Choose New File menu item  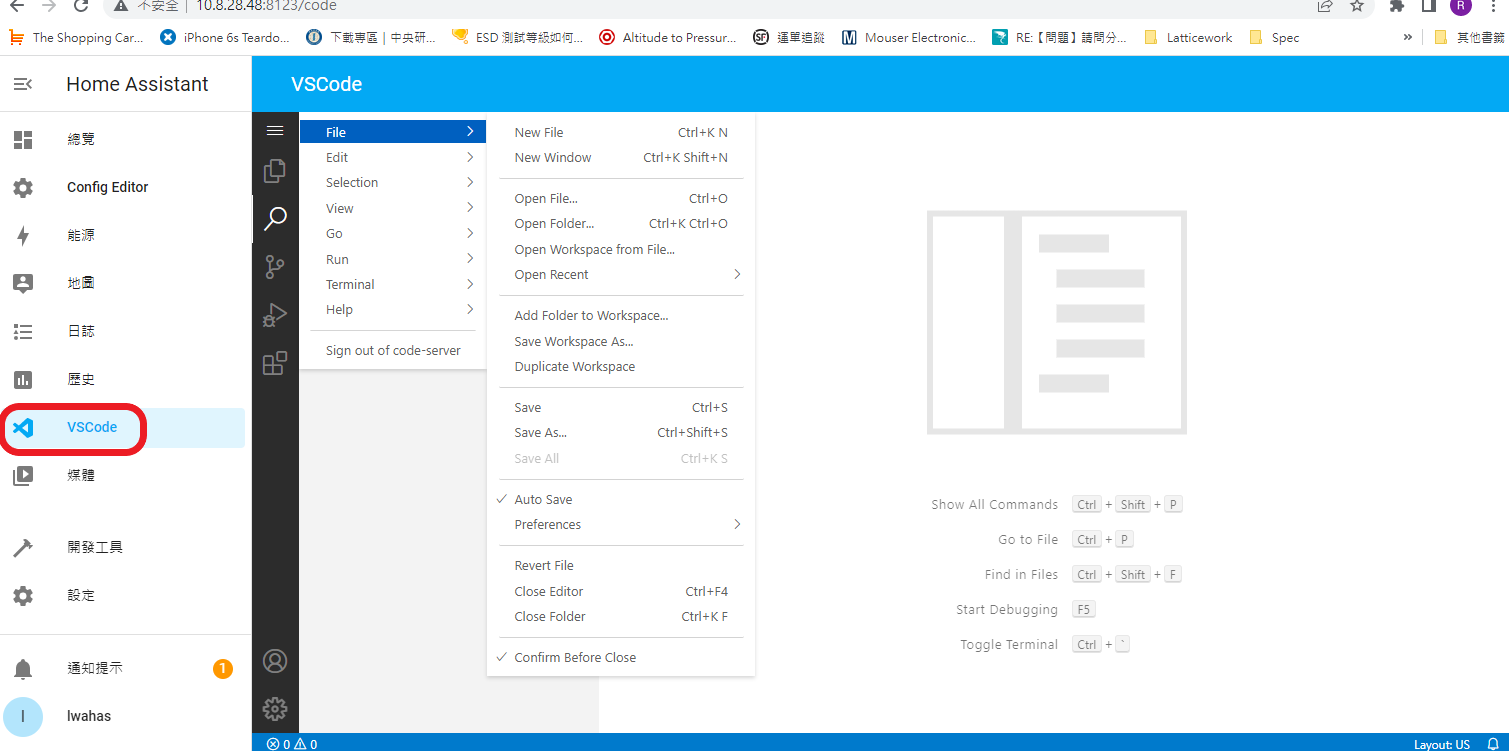click(x=620, y=132)
